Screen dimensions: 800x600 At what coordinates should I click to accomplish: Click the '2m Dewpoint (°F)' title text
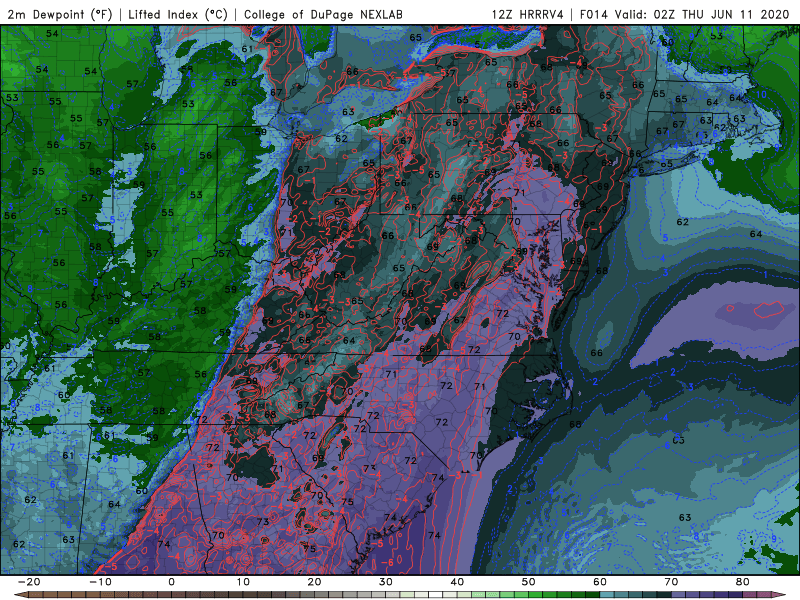pyautogui.click(x=60, y=14)
